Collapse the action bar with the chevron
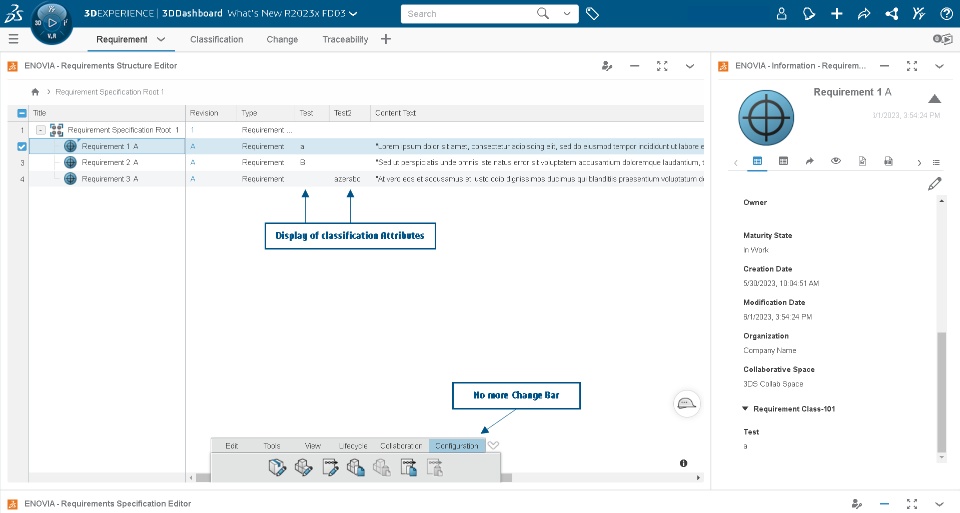Screen dimensions: 960x513 coord(493,445)
